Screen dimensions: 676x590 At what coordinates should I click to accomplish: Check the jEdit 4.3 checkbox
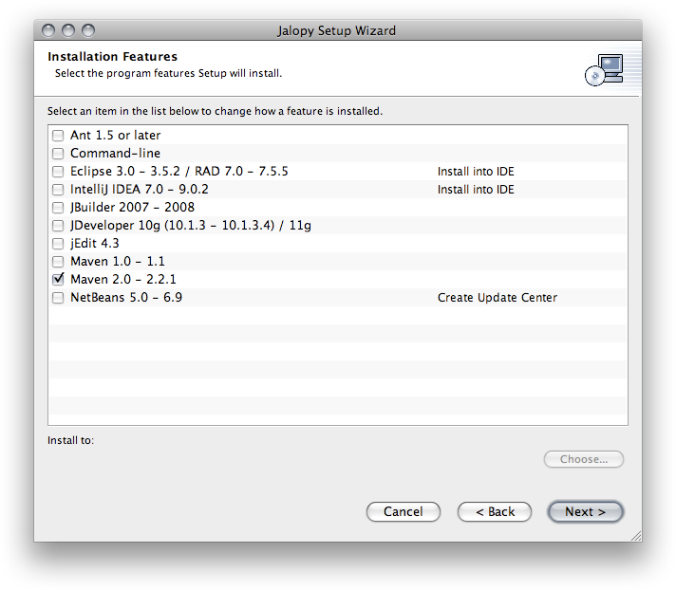(58, 244)
